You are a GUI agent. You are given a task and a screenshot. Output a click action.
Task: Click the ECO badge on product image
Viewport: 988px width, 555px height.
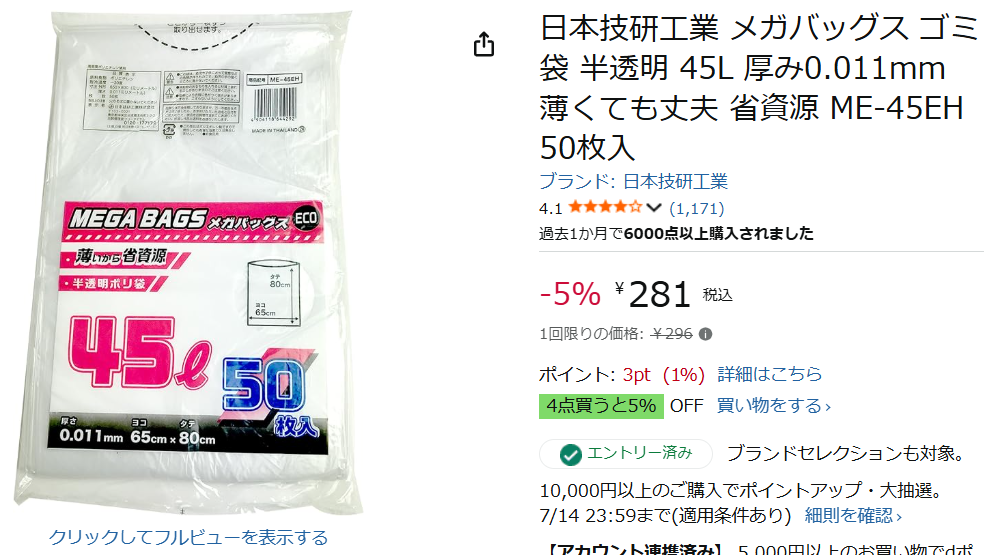click(x=306, y=219)
